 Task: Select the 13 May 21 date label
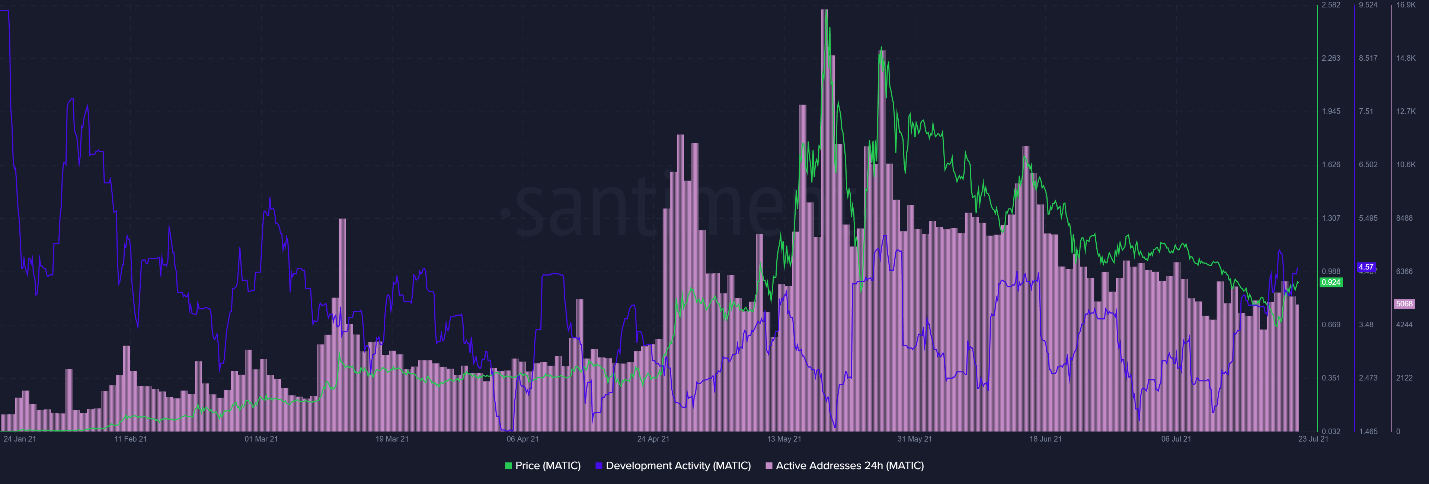coord(784,438)
